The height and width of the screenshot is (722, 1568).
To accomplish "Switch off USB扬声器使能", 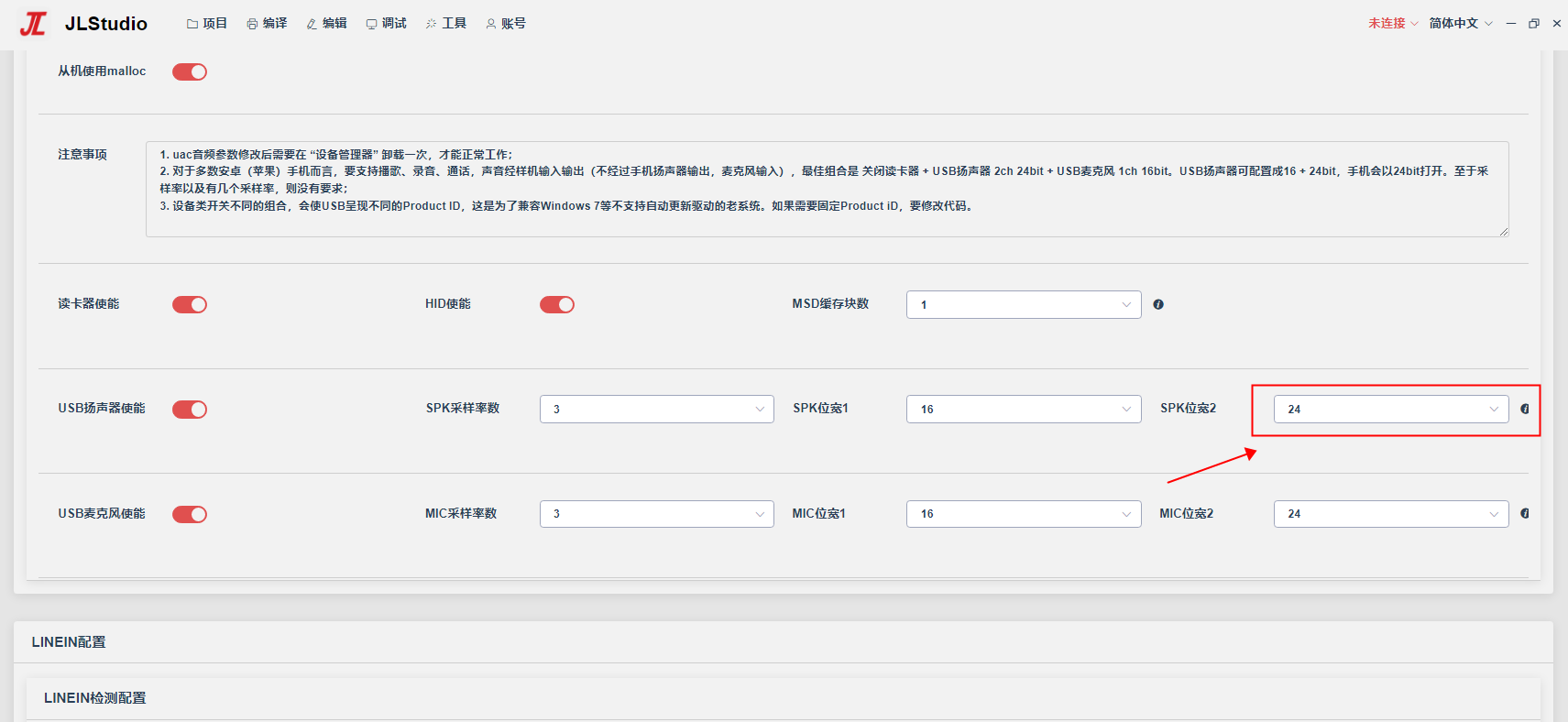I will tap(190, 409).
